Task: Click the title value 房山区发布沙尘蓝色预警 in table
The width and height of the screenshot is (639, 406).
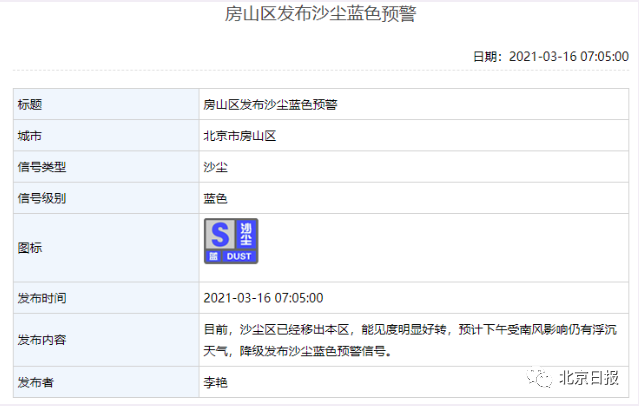Action: [271, 105]
